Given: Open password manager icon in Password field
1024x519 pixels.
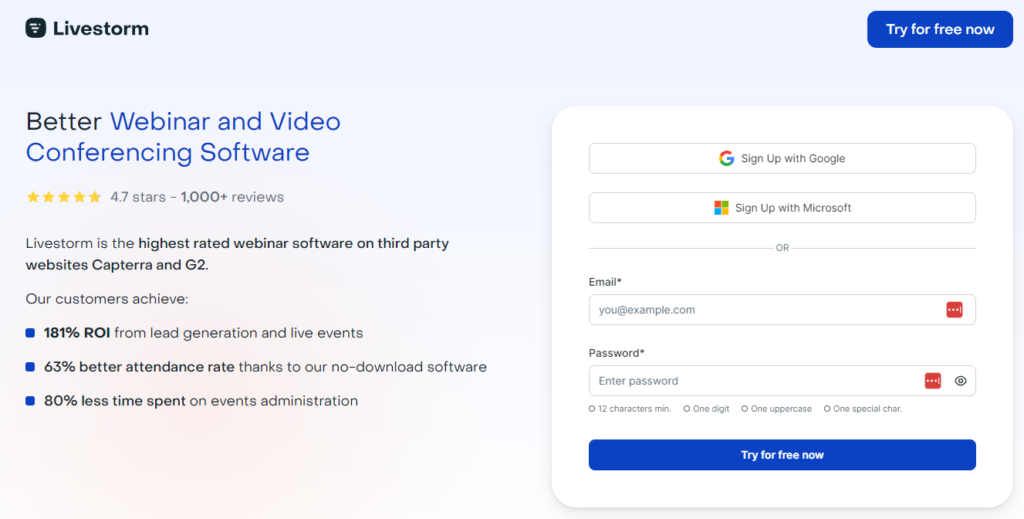Looking at the screenshot, I should click(x=933, y=381).
